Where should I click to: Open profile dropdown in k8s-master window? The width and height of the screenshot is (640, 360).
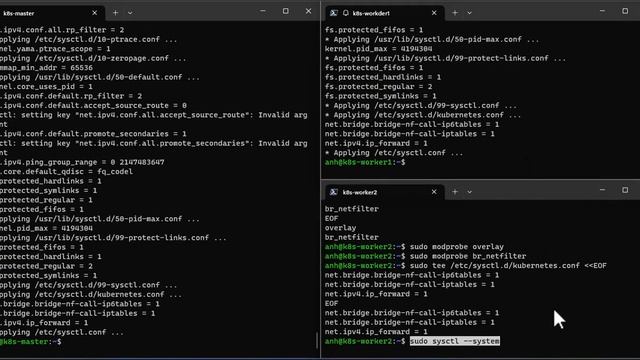tap(130, 13)
